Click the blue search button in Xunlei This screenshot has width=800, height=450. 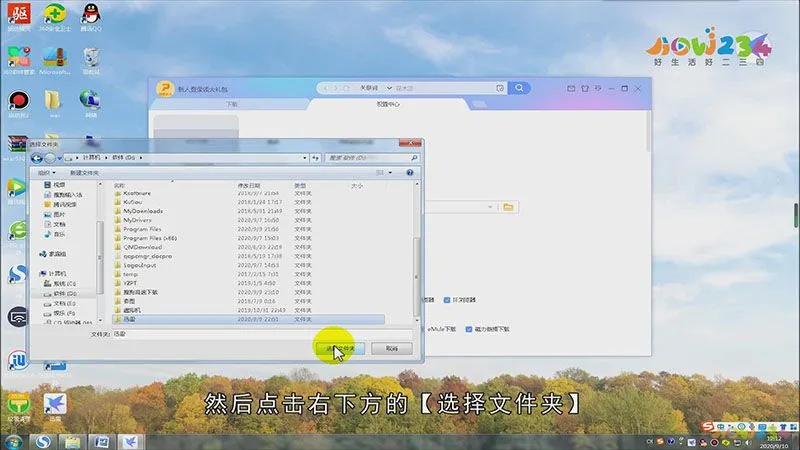(519, 88)
